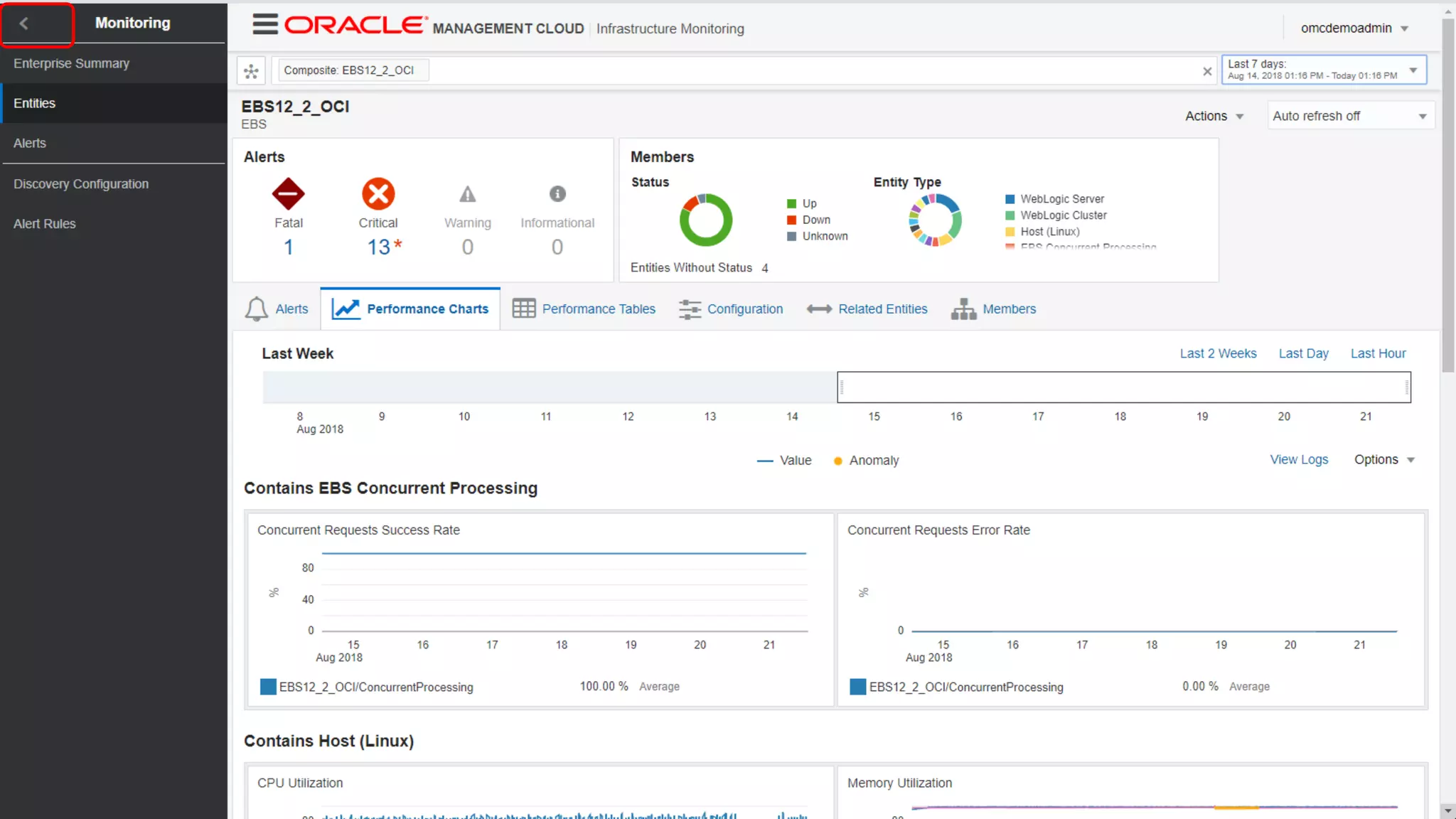Open Alert Rules in sidebar
This screenshot has height=819, width=1456.
[114, 223]
